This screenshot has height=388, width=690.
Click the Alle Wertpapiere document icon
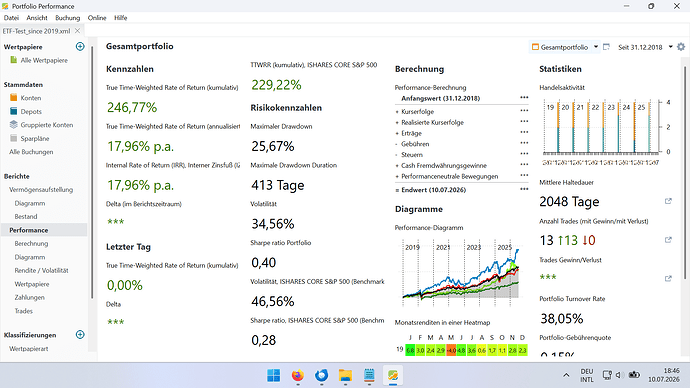pos(14,60)
